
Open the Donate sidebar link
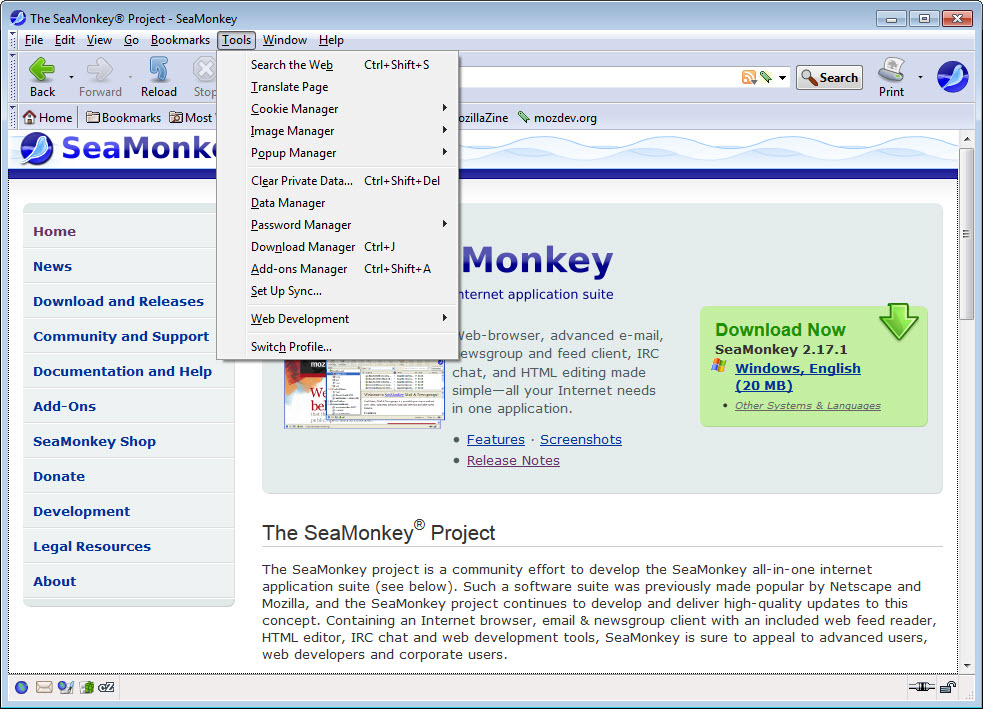[59, 476]
